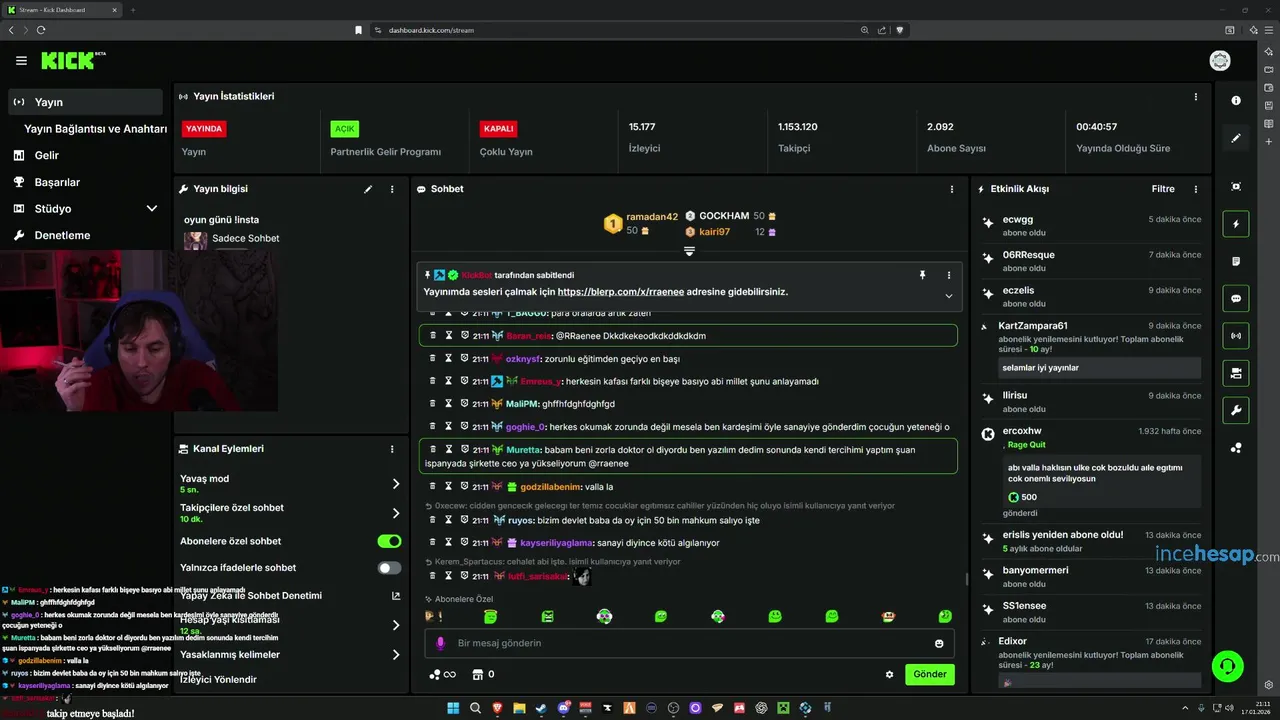Click the Partnerlik Gelir Programı AÇIK badge
1280x720 pixels.
(345, 129)
